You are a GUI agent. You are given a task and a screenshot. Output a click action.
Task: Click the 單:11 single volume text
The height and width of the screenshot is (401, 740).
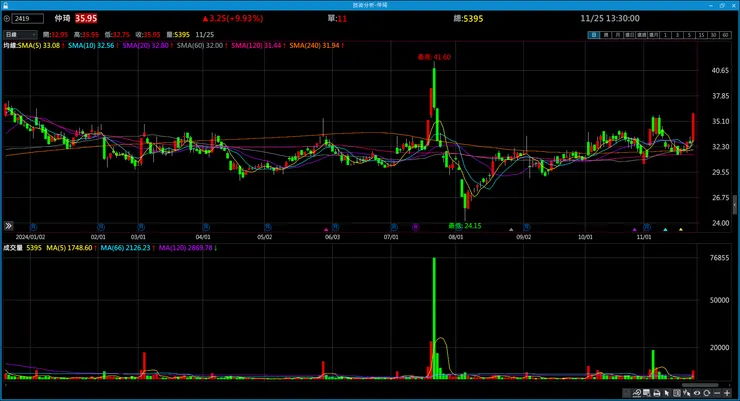337,18
